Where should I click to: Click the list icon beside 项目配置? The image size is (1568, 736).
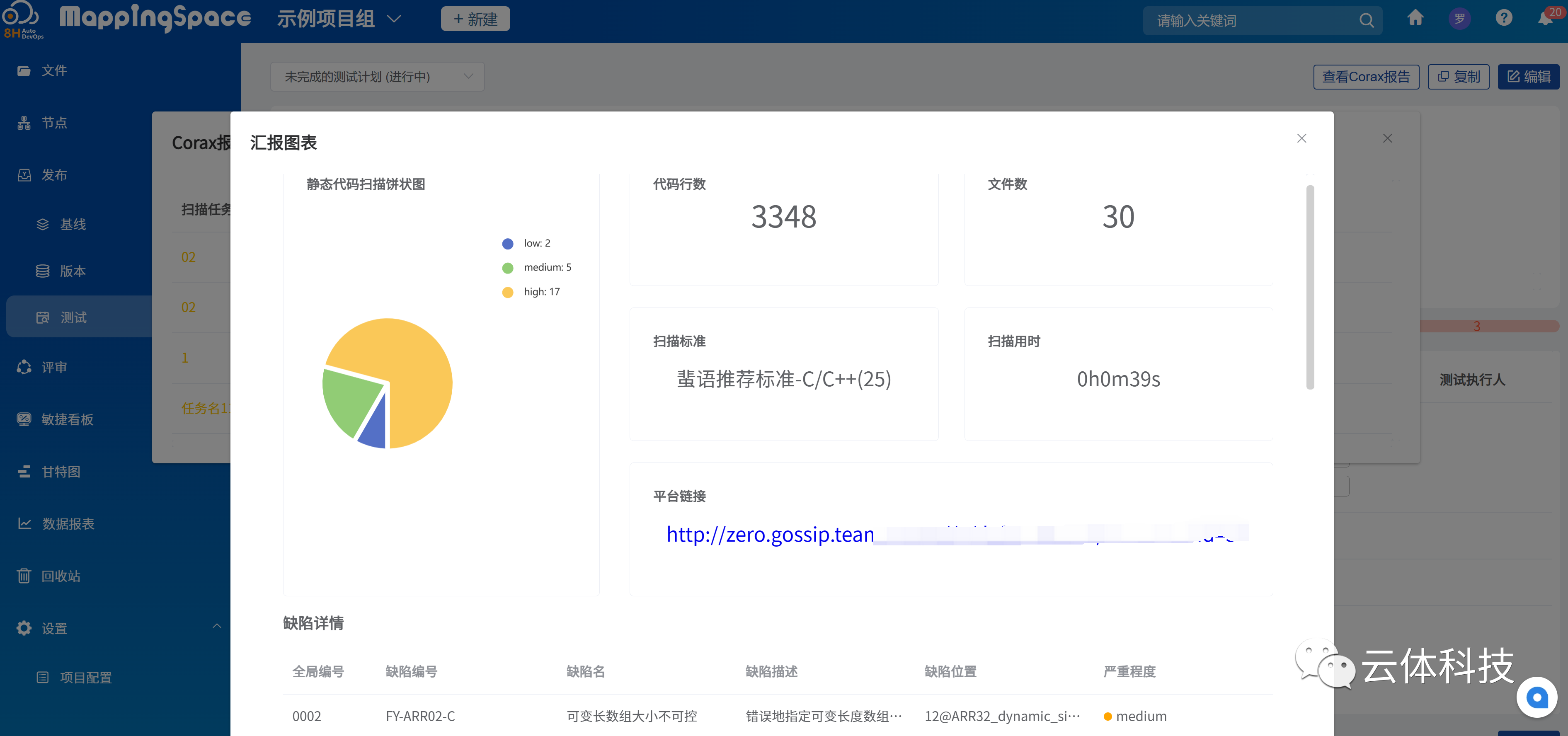click(43, 678)
